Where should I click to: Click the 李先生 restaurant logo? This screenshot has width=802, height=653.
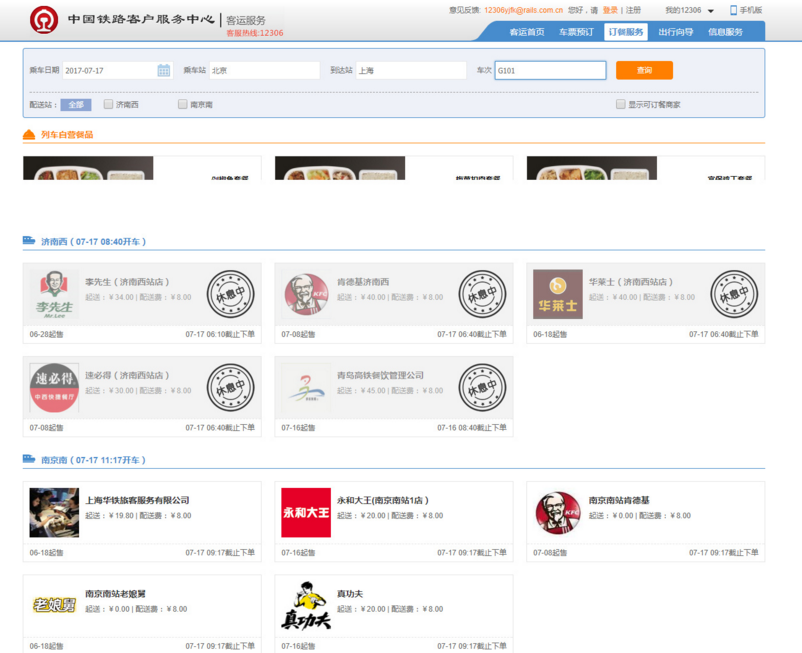tap(54, 294)
